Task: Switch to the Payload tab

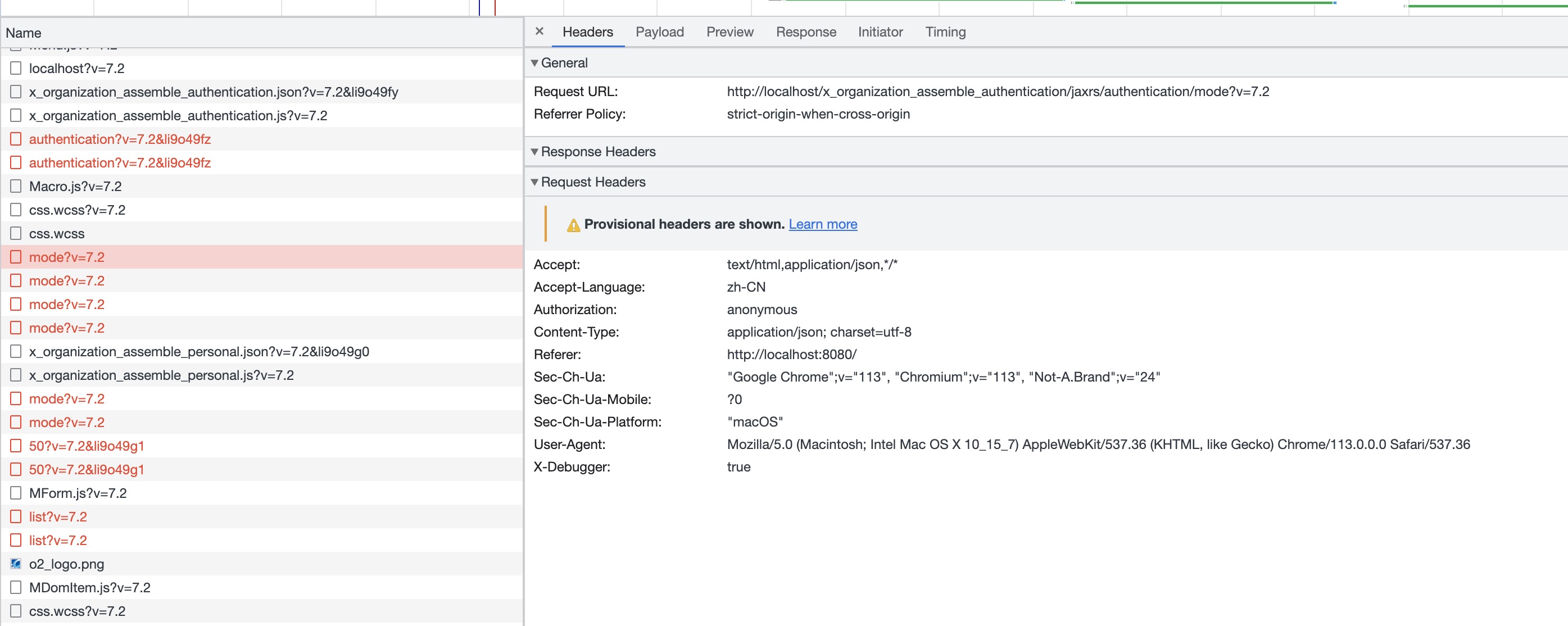Action: click(659, 31)
